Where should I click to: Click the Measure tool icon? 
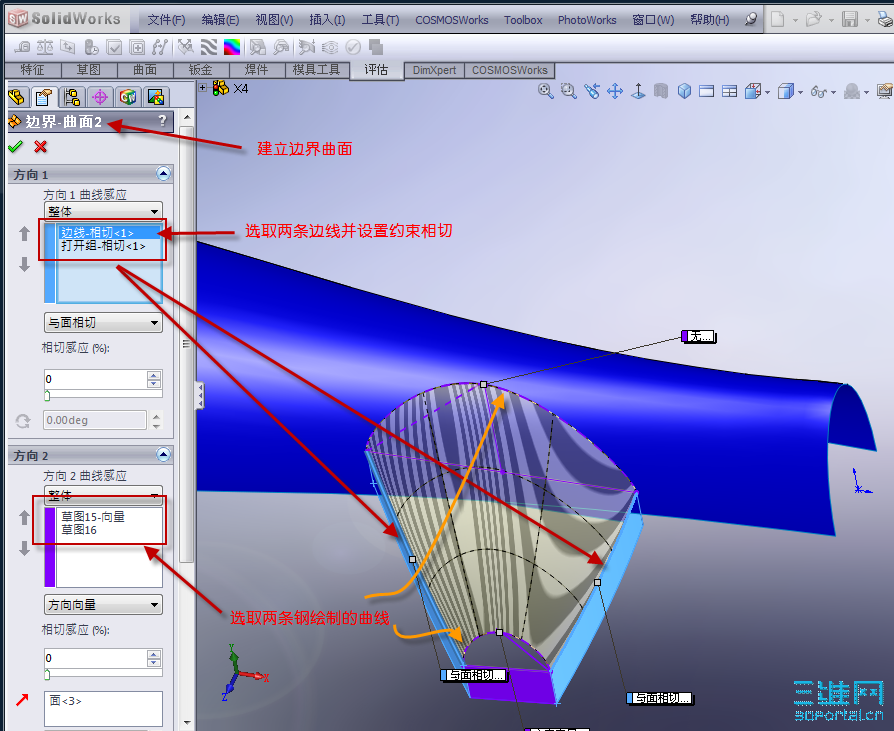22,47
